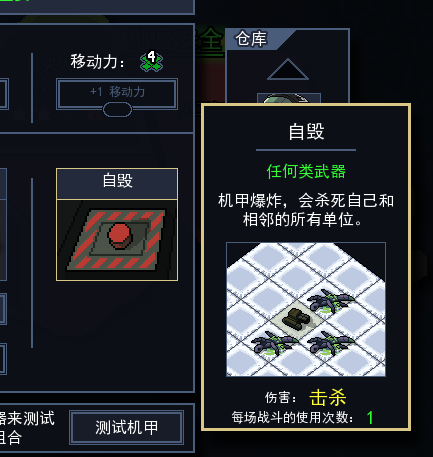Select the 自毁 weapon card header
433x457 pixels.
click(117, 184)
